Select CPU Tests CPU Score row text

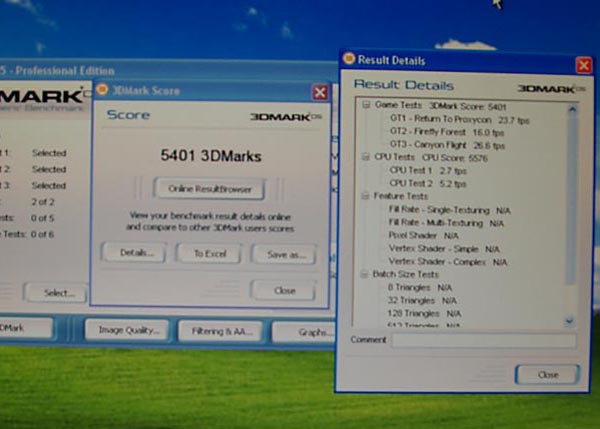pyautogui.click(x=430, y=157)
